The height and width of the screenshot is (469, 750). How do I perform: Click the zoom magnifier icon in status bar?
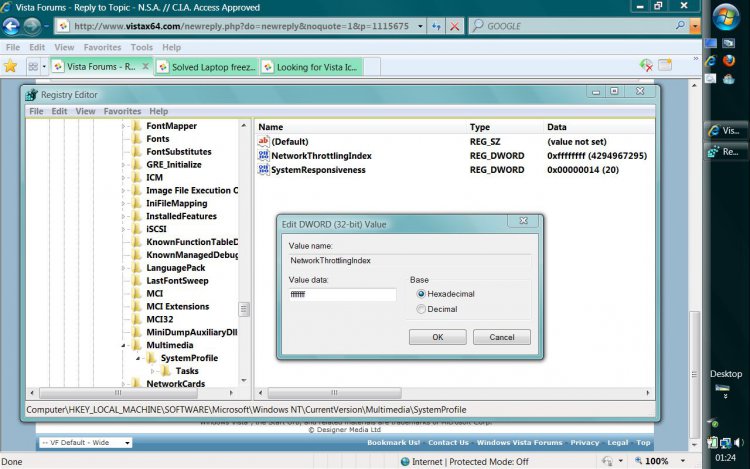638,461
